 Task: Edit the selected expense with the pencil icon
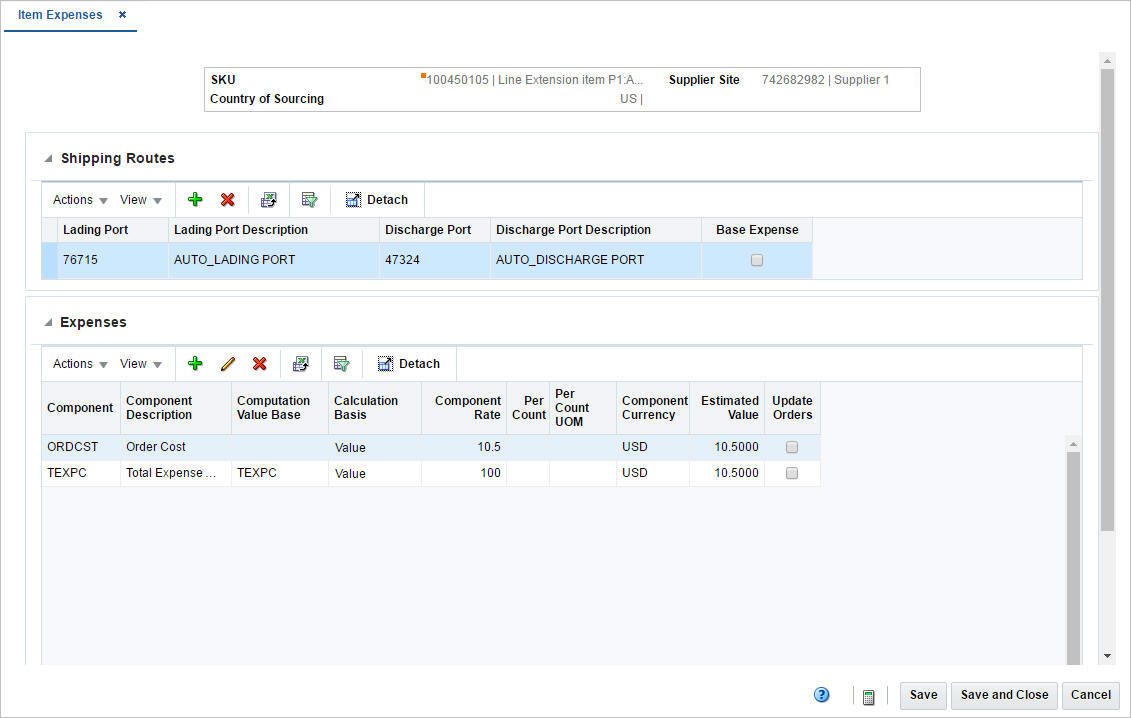[x=227, y=364]
